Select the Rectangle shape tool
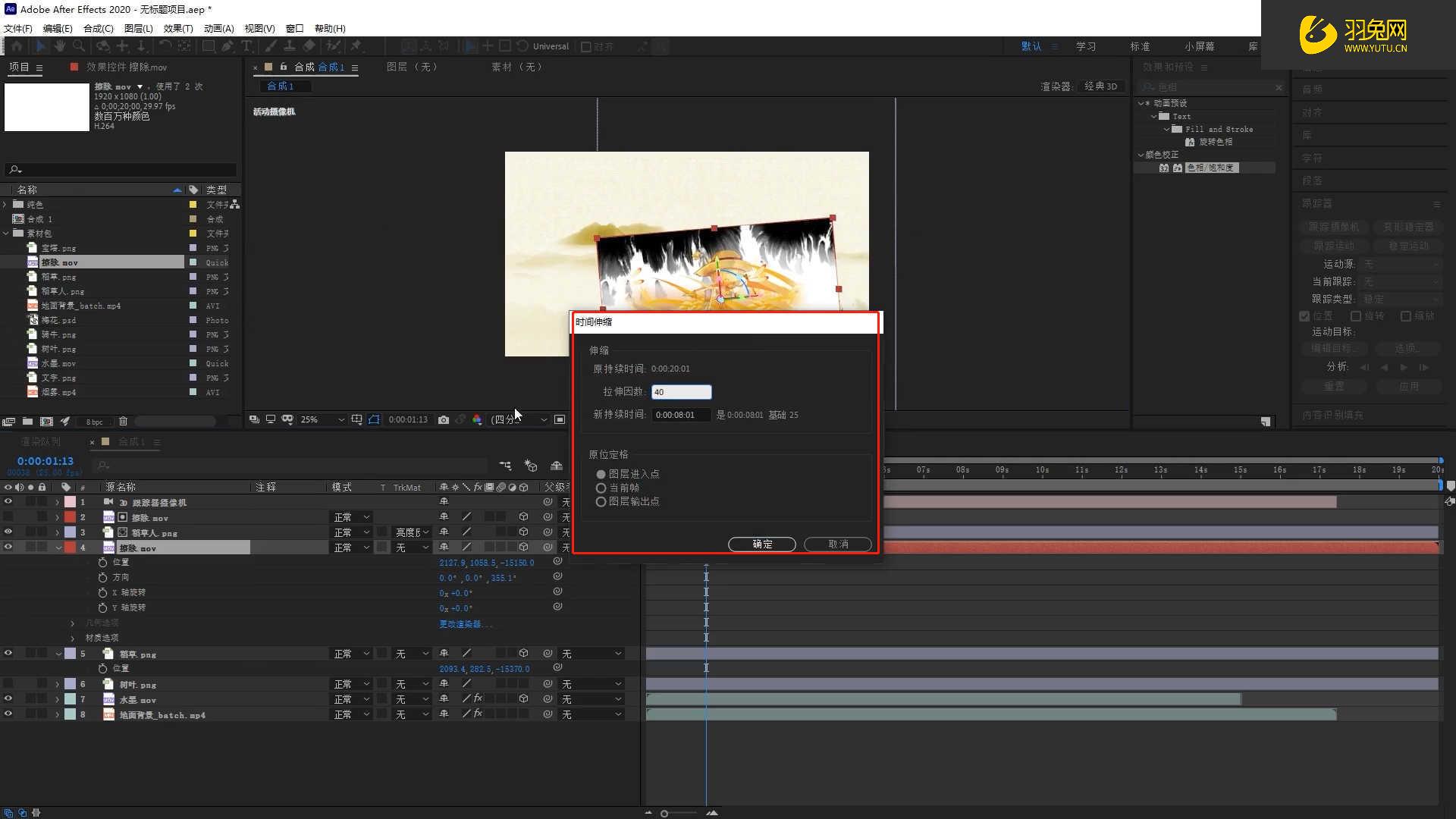1456x819 pixels. (209, 46)
